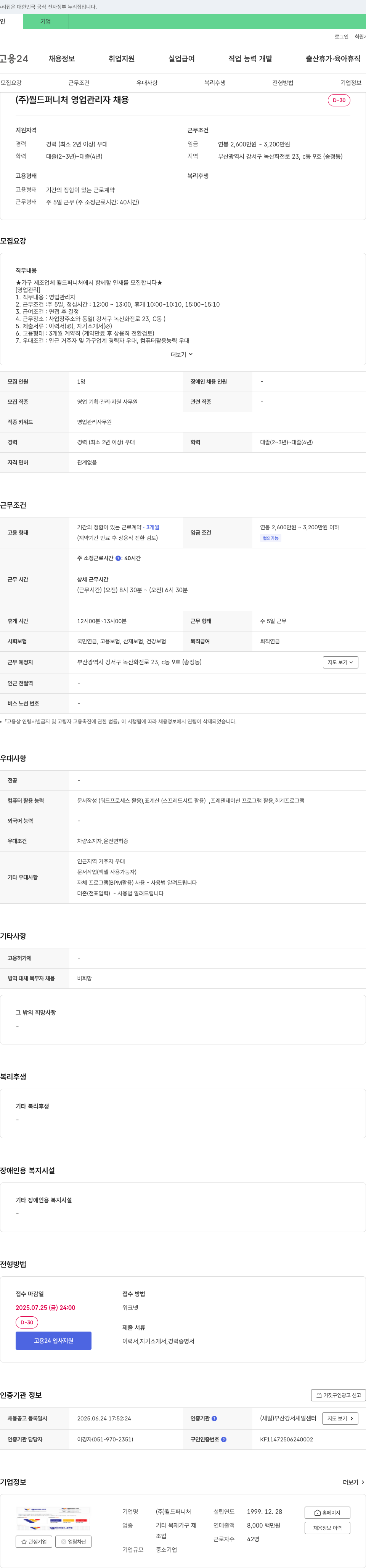The height and width of the screenshot is (1568, 366).
Task: Click the D-30 badge beside the job title
Action: tap(339, 100)
